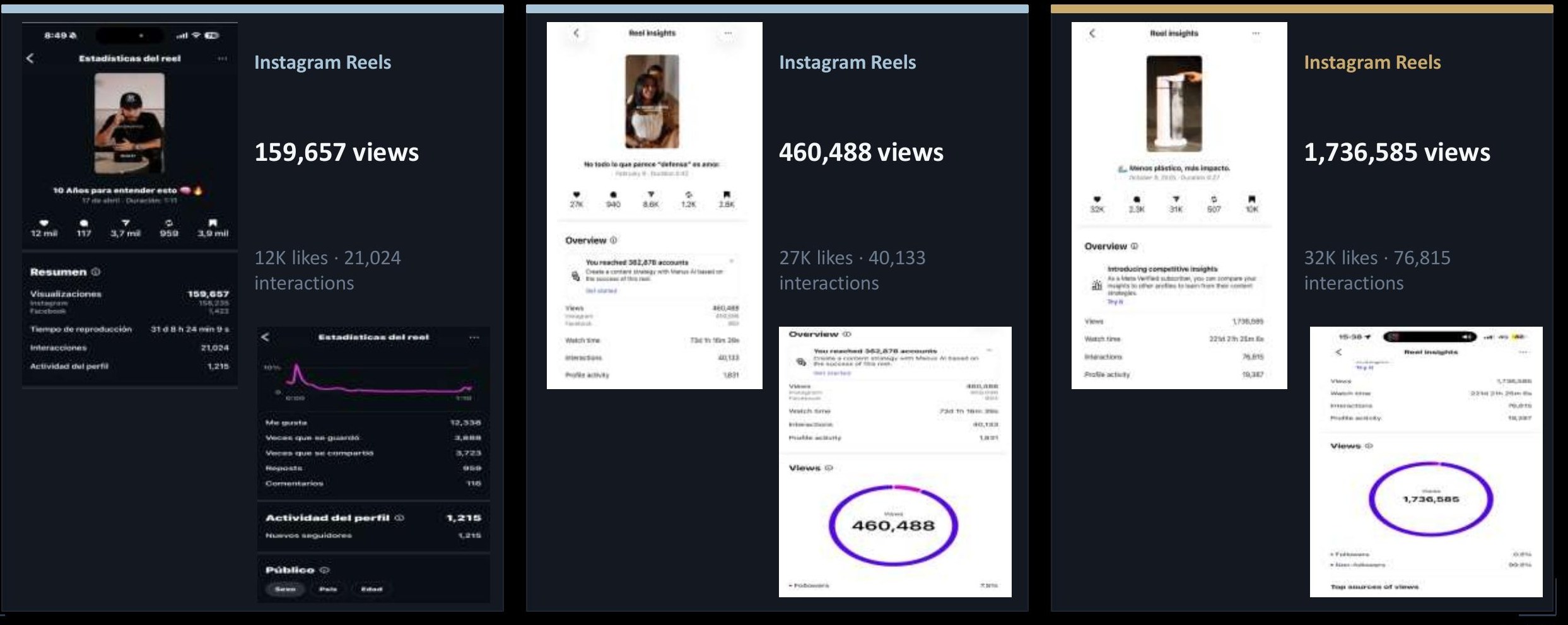Select the Edad audience tab
The width and height of the screenshot is (1568, 625).
coord(372,589)
